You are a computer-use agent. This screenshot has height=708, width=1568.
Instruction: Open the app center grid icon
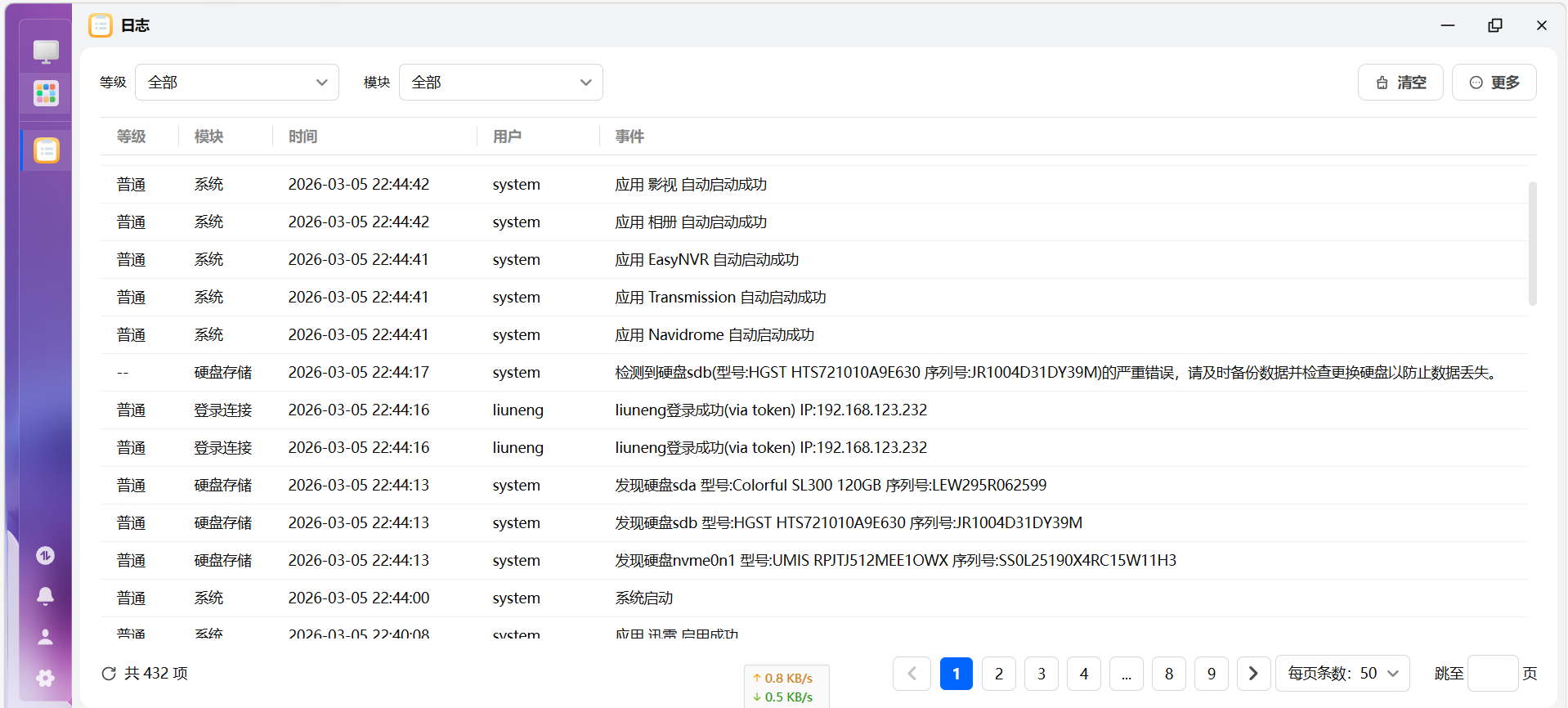pos(46,93)
